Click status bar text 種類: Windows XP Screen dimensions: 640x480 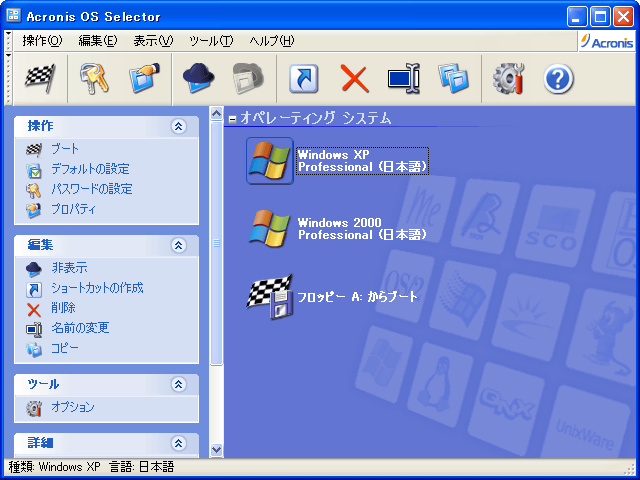pos(55,467)
